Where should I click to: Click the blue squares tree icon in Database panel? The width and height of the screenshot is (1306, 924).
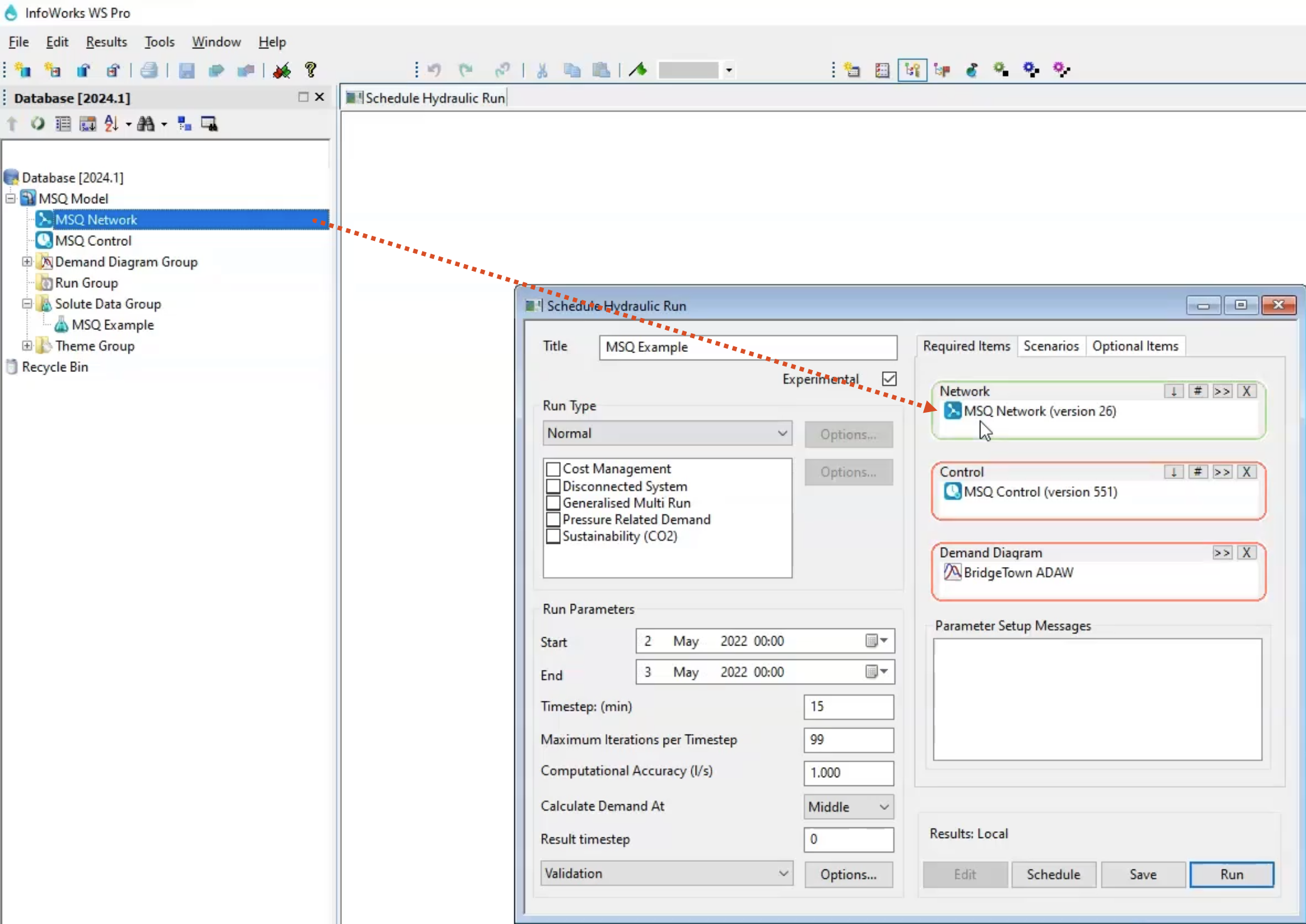(x=184, y=124)
